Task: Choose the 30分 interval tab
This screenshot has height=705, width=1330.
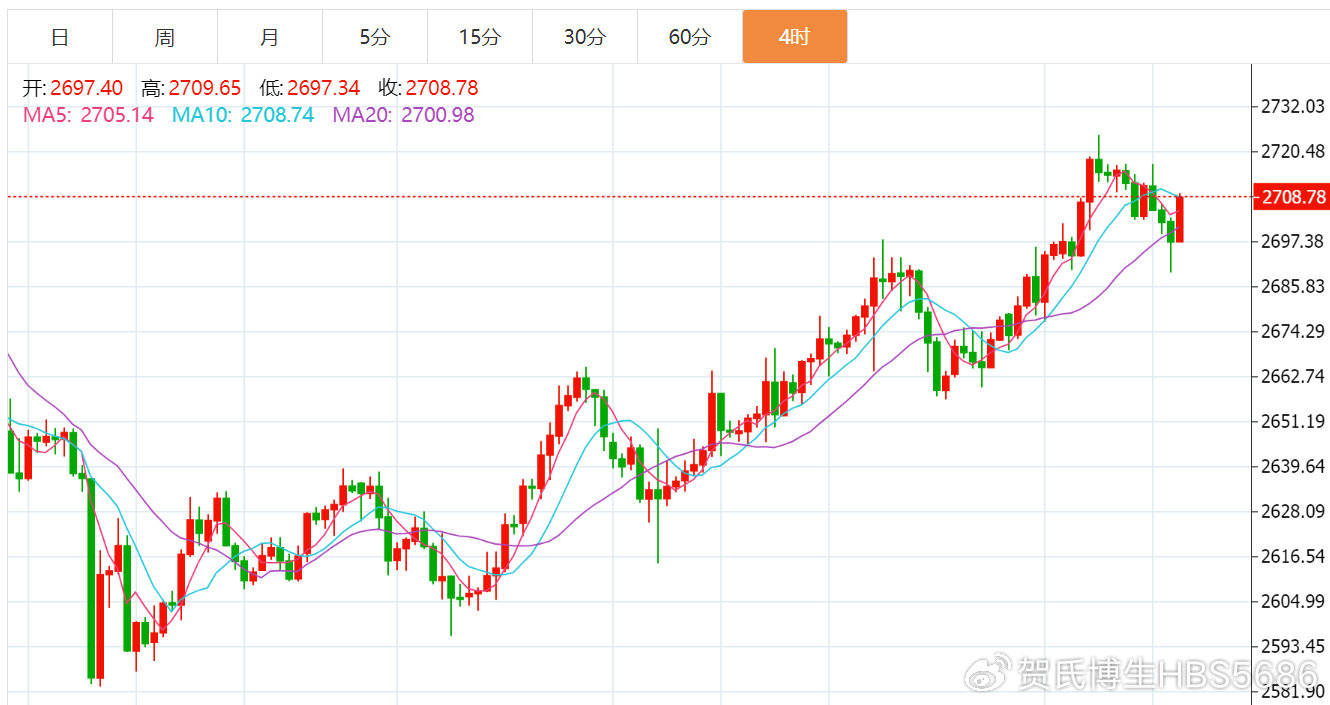Action: tap(585, 37)
